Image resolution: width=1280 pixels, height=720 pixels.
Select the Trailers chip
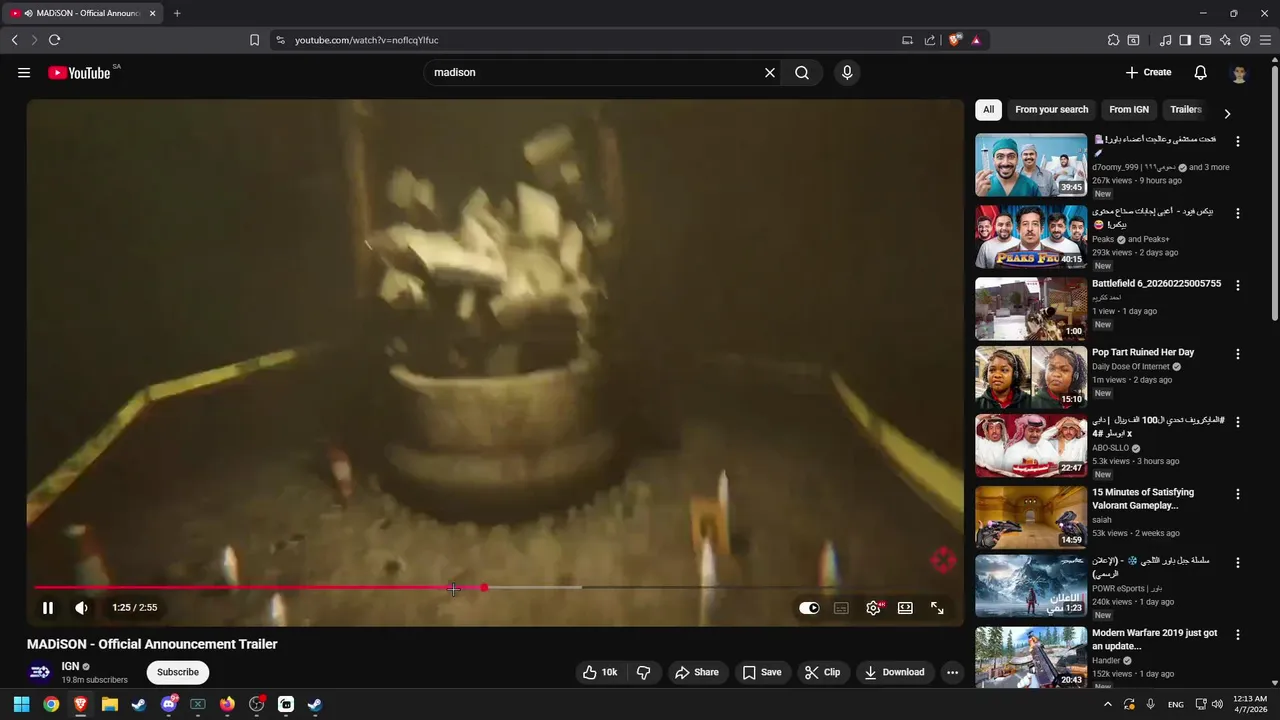tap(1185, 110)
